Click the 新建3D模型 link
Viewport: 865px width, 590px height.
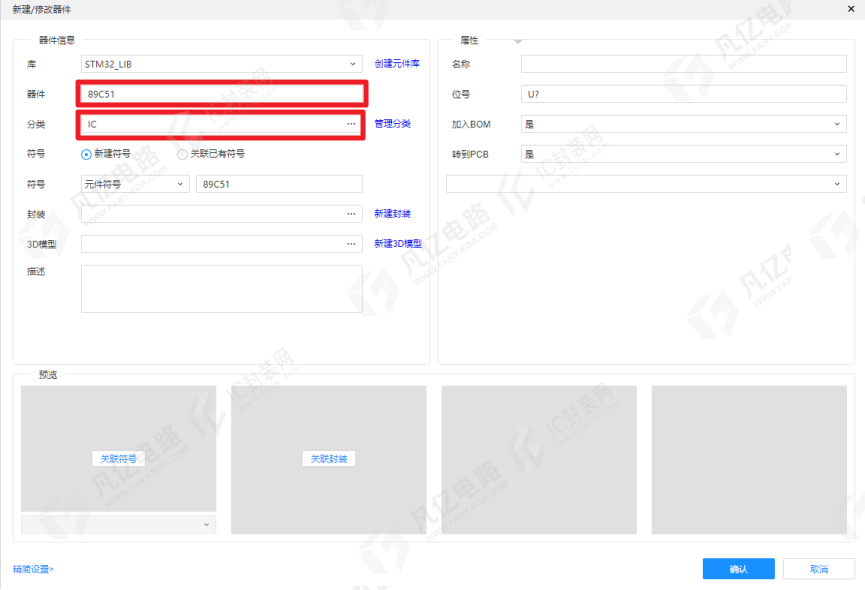coord(398,244)
